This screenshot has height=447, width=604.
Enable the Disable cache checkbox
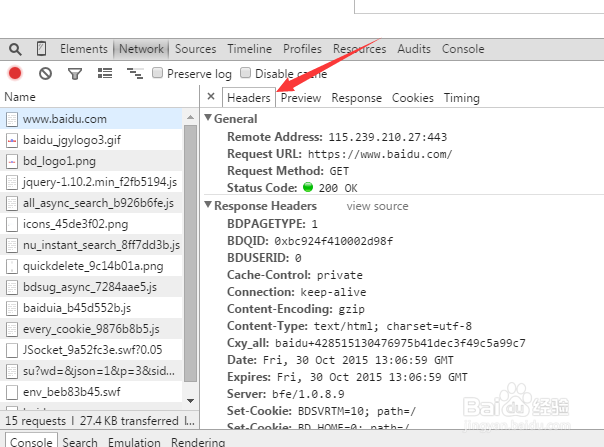(245, 72)
